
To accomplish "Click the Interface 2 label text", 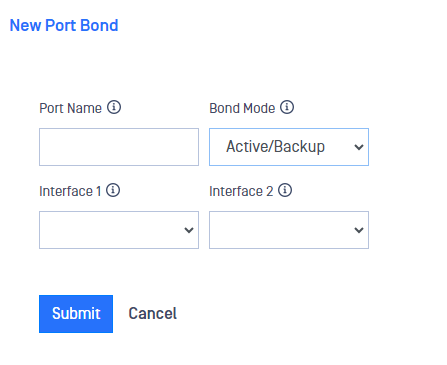I will [x=241, y=191].
